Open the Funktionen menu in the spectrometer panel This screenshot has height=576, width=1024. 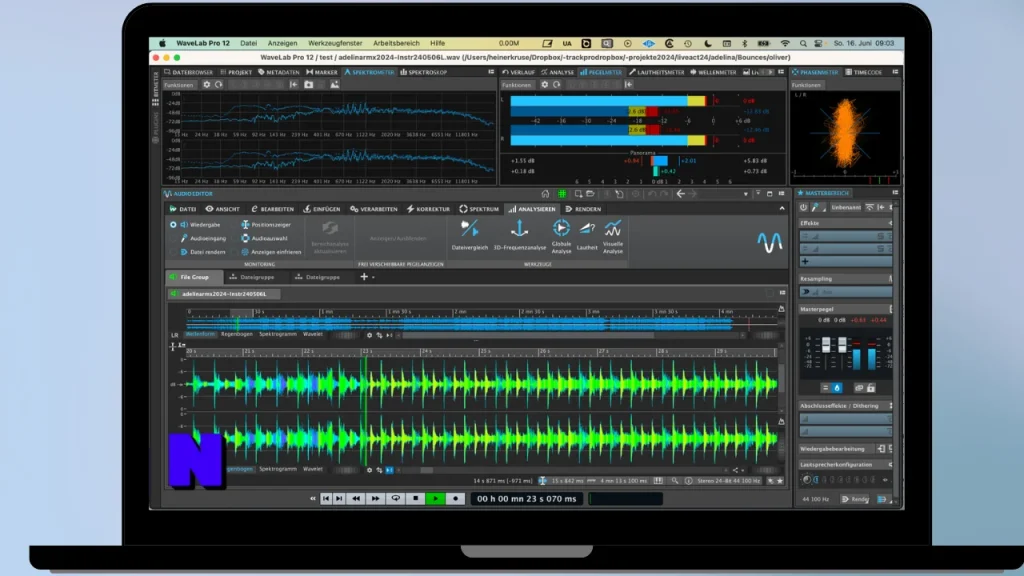tap(179, 85)
